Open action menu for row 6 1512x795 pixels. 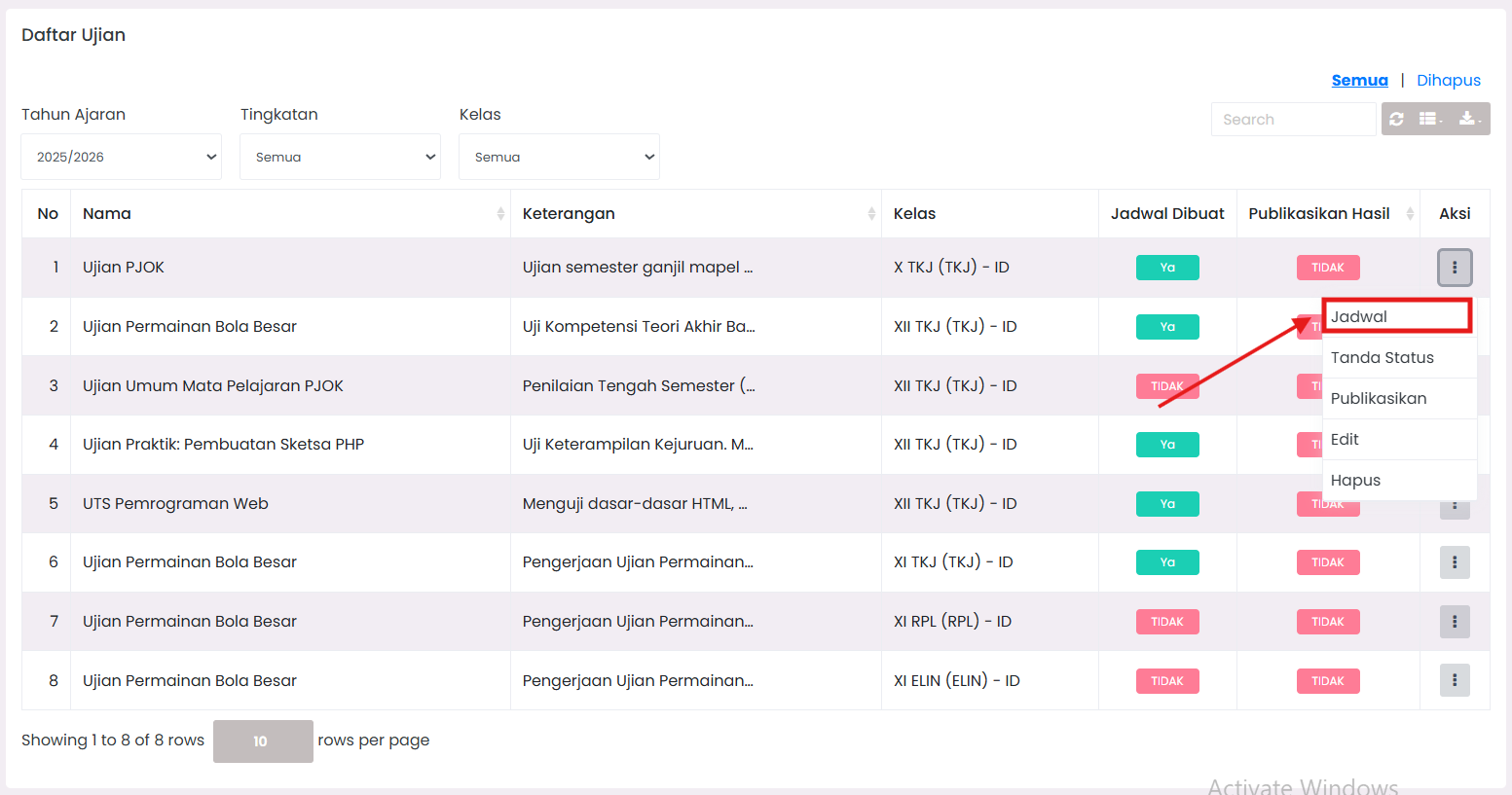(1455, 562)
